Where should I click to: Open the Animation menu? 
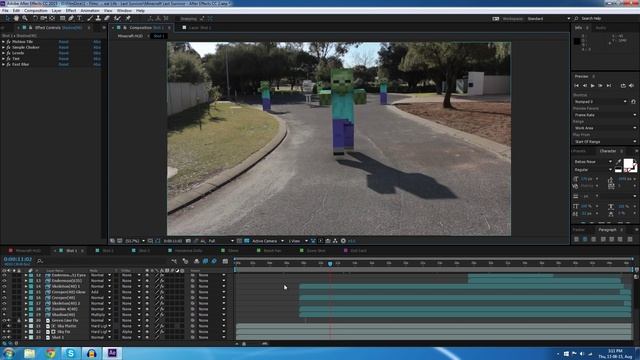click(x=90, y=11)
